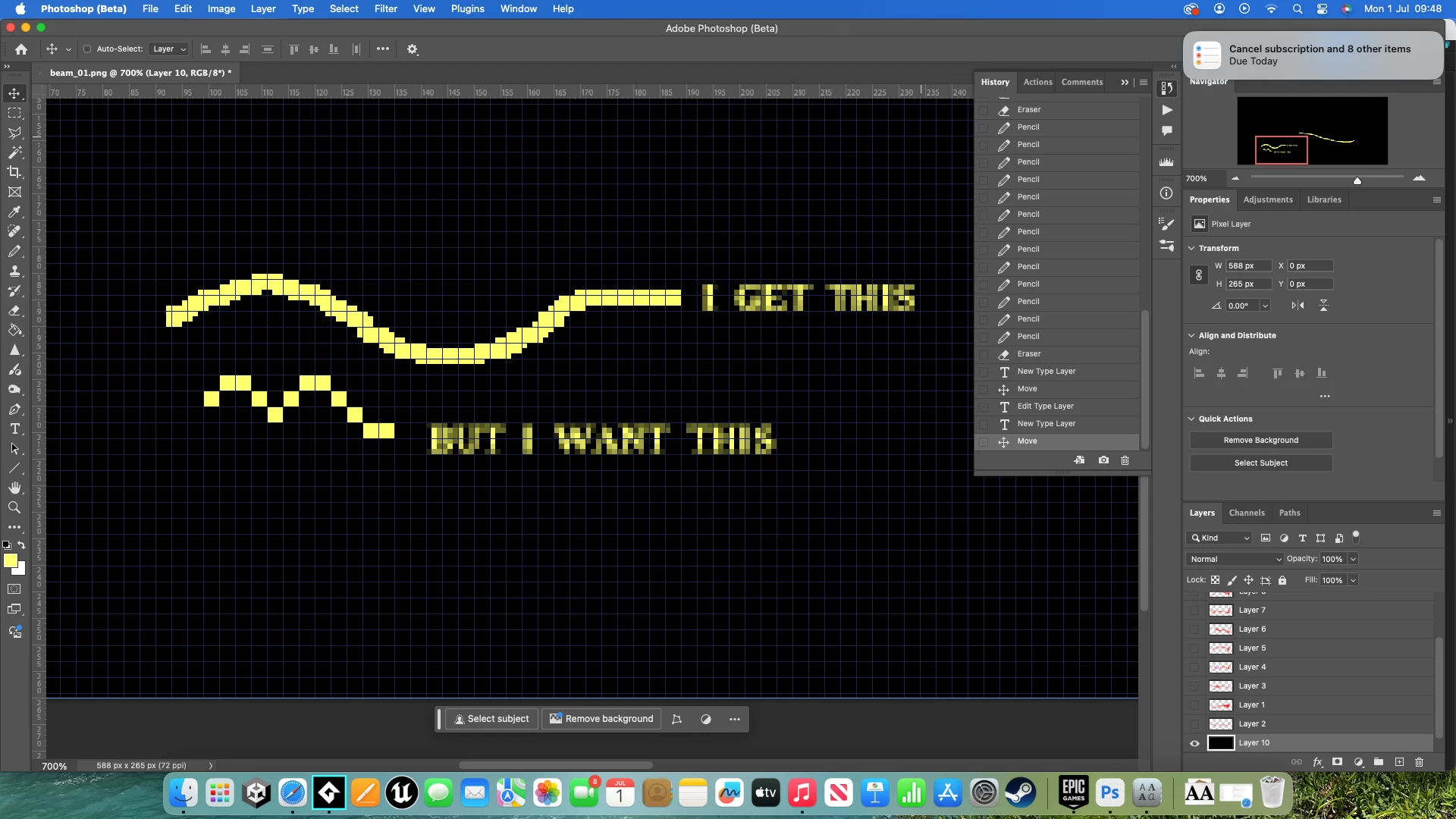
Task: Open the Filter menu
Action: (x=385, y=8)
